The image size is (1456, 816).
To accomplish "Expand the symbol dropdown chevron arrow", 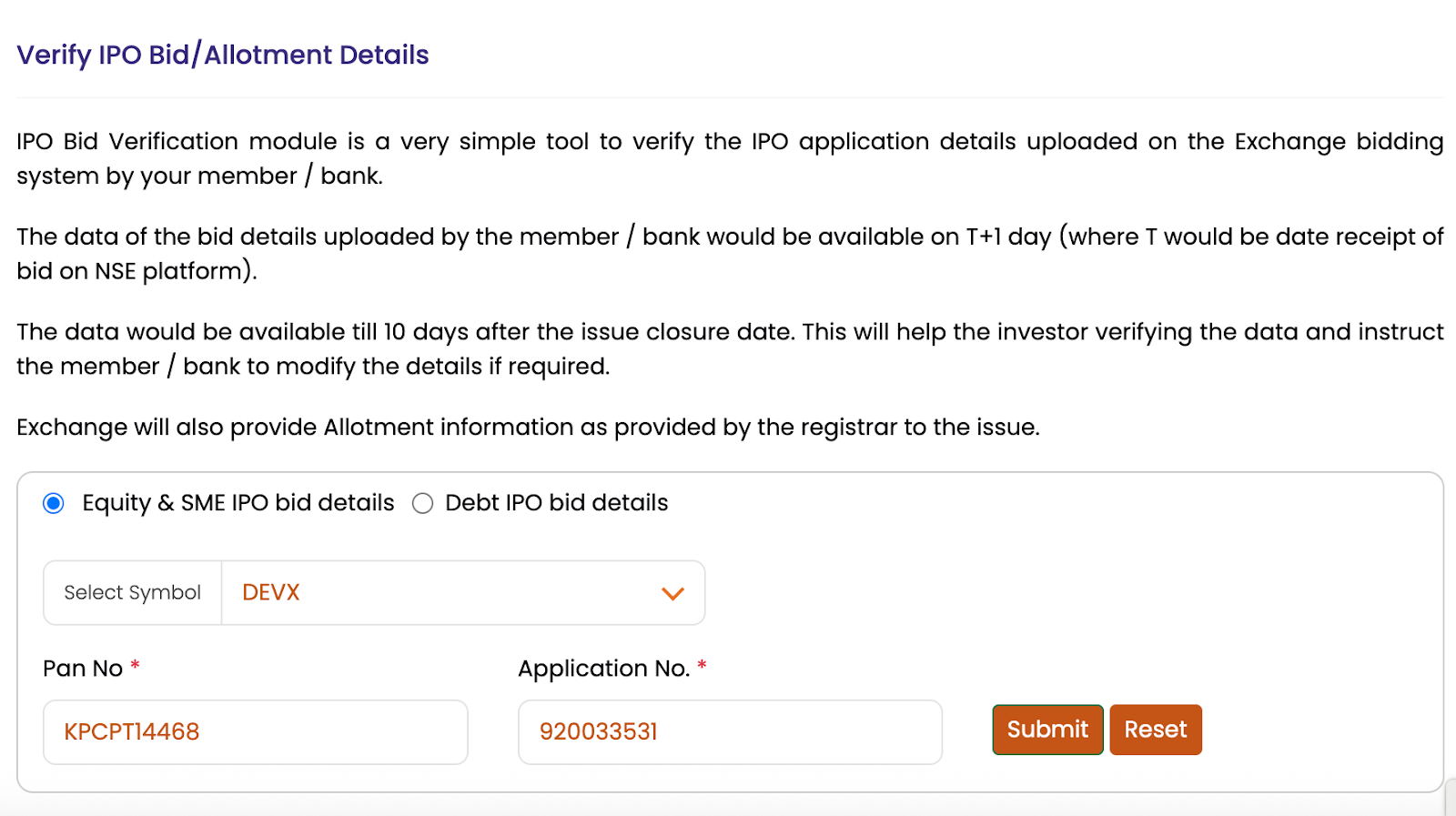I will tap(672, 593).
